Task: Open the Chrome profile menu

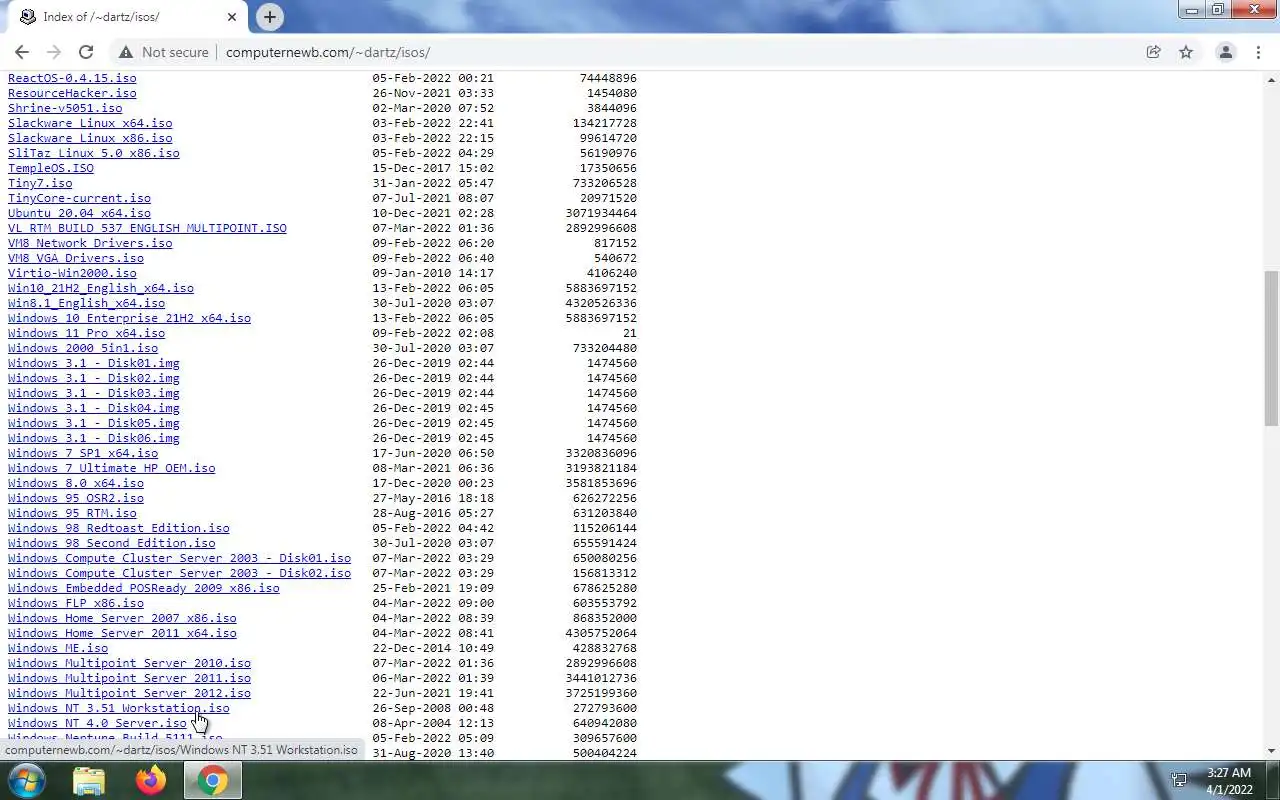Action: 1225,52
